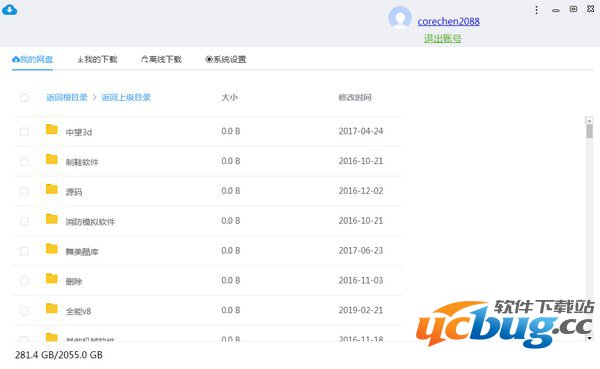
Task: Go back via 返回根目录 link
Action: 67,98
